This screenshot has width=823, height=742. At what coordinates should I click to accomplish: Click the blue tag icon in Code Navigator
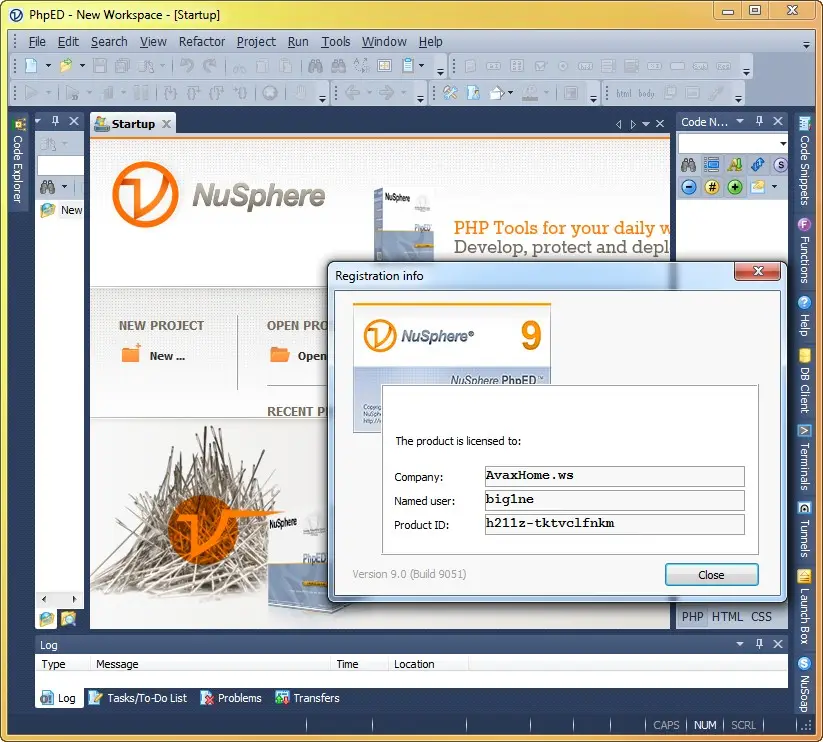pos(757,165)
